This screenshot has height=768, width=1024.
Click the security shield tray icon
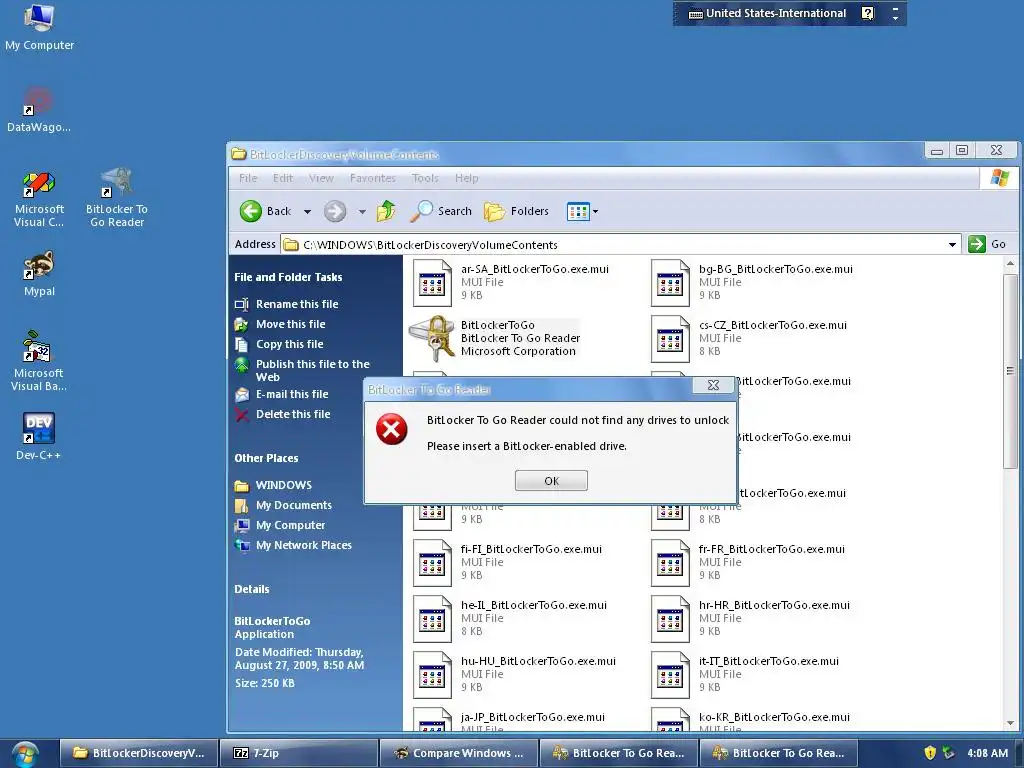tap(930, 753)
